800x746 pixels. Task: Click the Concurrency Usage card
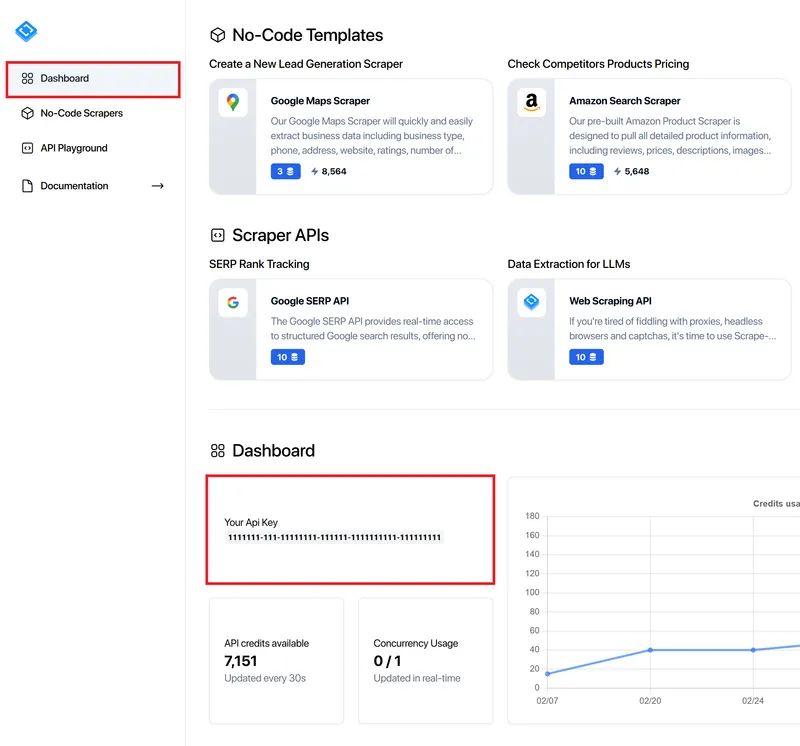point(426,661)
